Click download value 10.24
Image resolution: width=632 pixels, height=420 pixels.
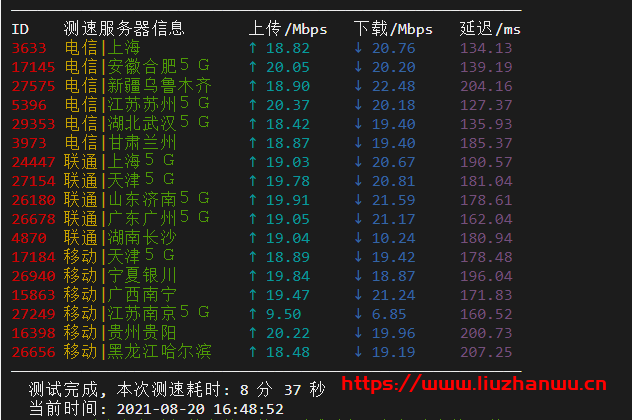coord(393,238)
